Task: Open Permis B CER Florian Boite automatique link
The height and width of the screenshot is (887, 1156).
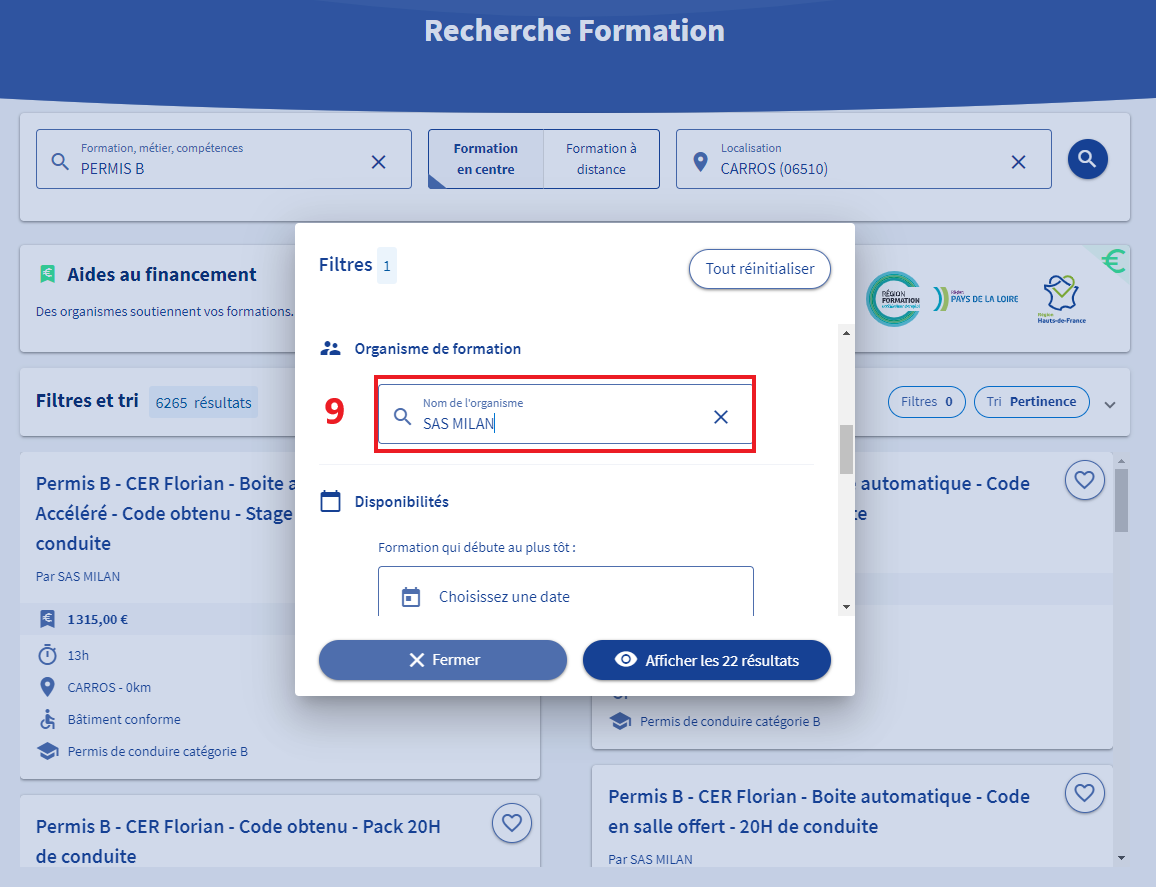Action: click(818, 811)
